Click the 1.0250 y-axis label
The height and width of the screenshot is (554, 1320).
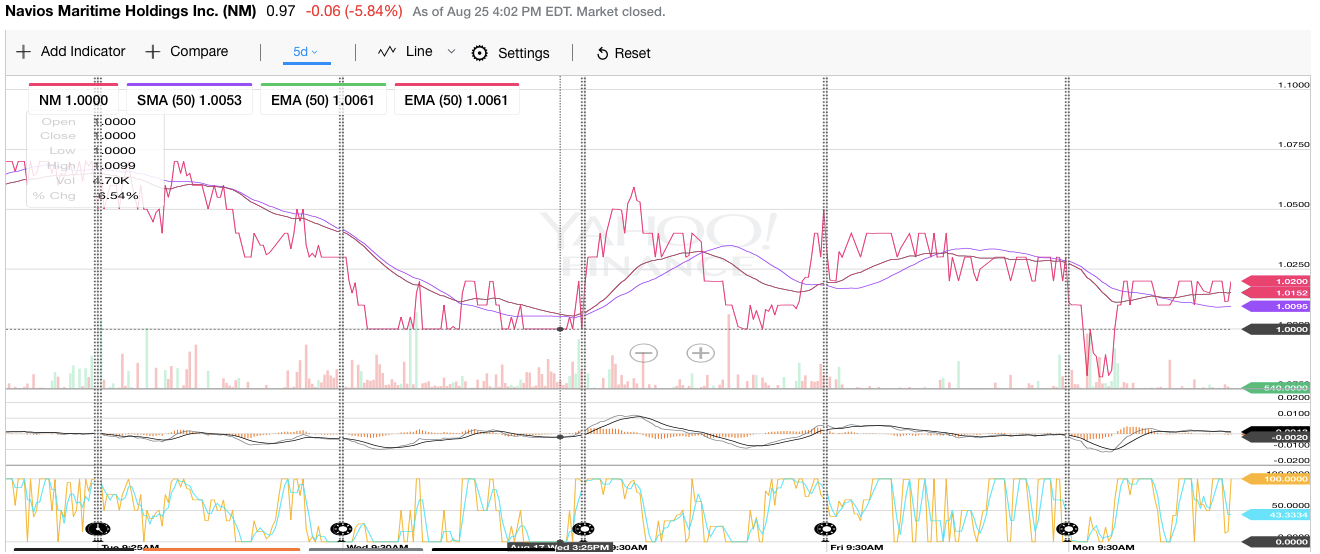point(1293,264)
